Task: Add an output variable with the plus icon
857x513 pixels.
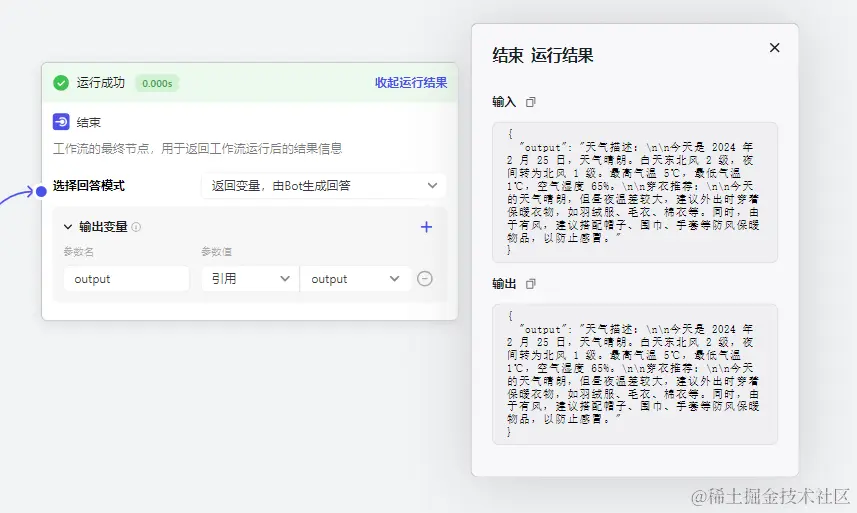Action: [x=426, y=227]
